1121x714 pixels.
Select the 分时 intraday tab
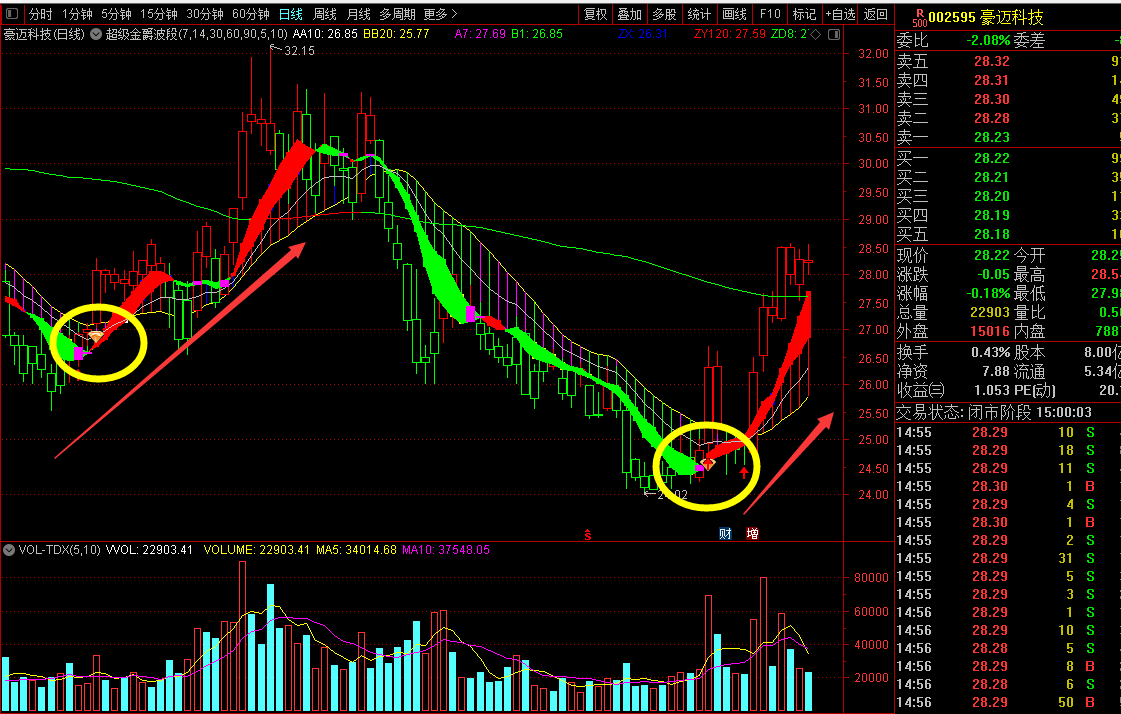(x=40, y=14)
